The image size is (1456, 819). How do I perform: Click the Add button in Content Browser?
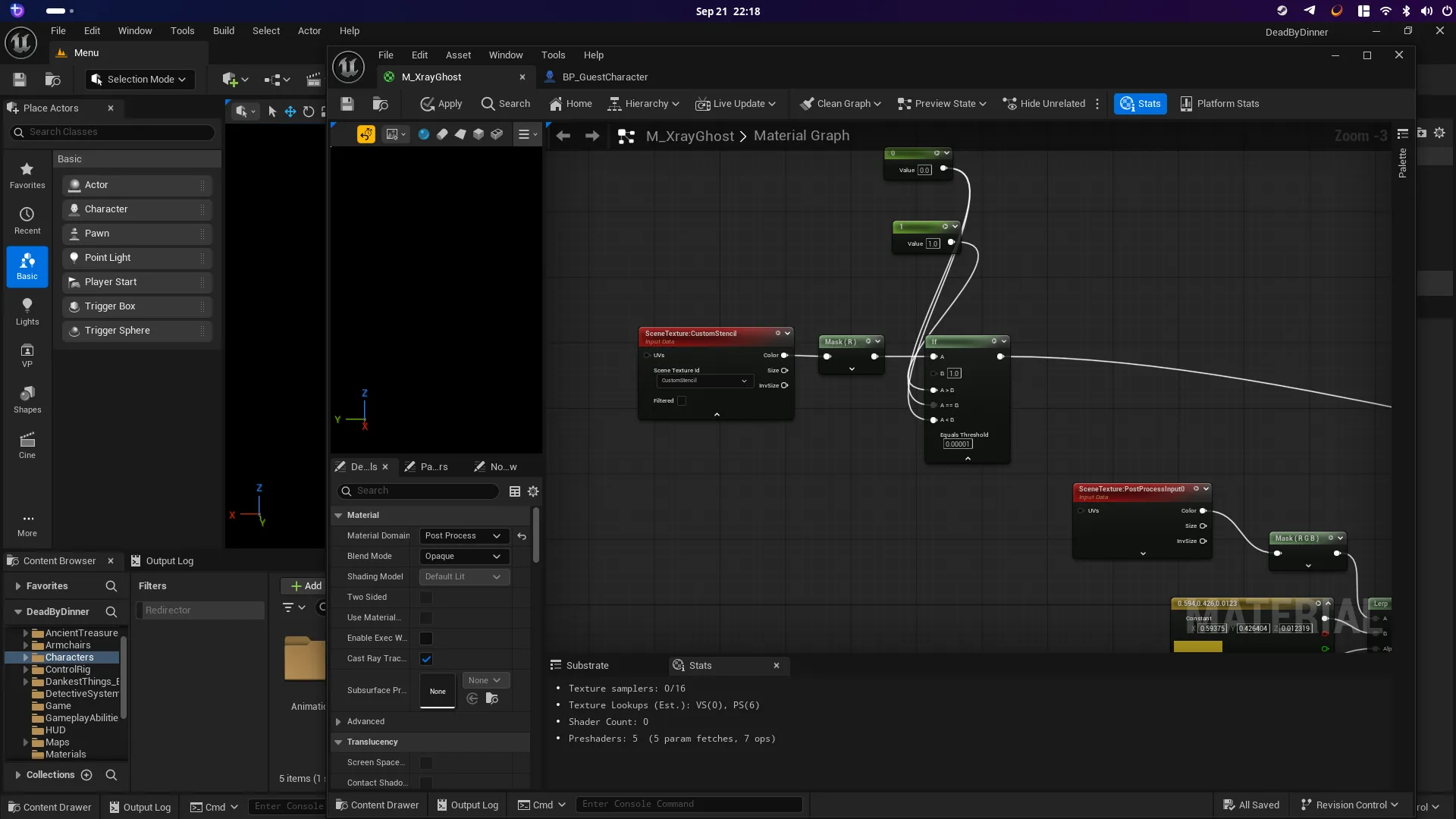coord(306,586)
